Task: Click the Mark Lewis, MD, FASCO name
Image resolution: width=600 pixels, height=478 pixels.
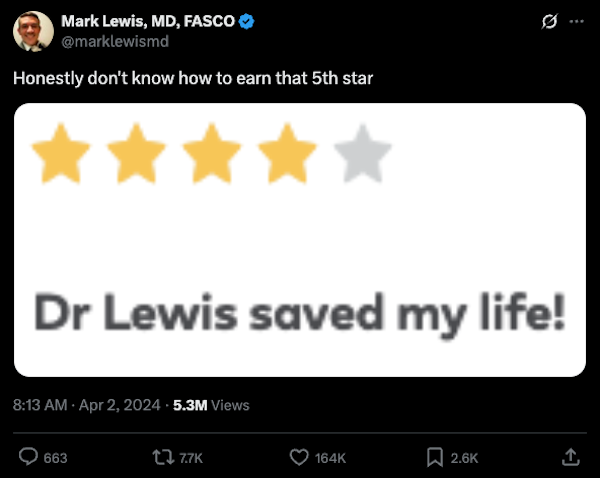Action: 148,22
